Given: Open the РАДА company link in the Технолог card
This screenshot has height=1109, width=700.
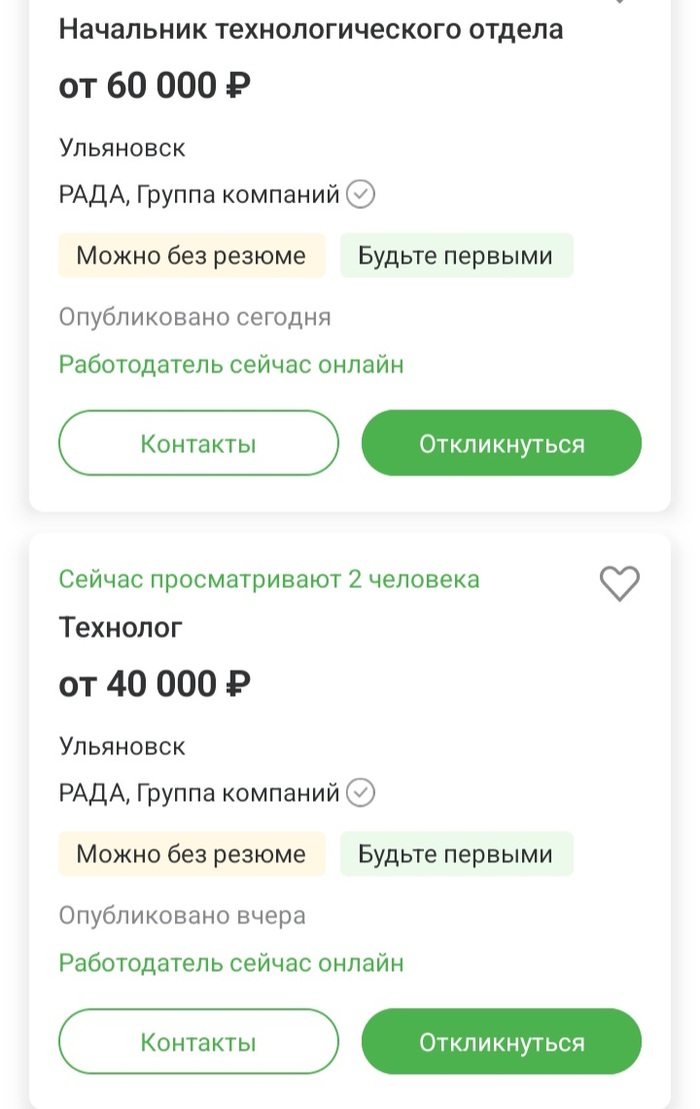Looking at the screenshot, I should click(x=199, y=793).
